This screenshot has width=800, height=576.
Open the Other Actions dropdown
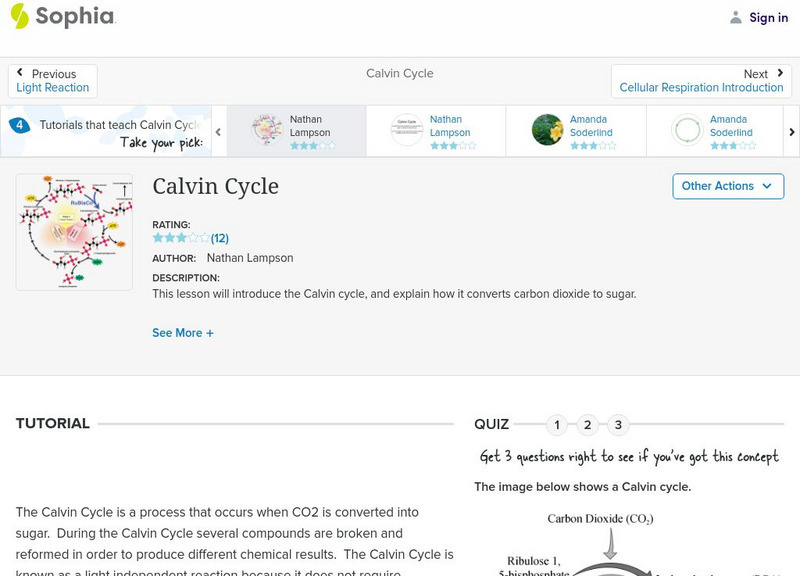(x=727, y=186)
